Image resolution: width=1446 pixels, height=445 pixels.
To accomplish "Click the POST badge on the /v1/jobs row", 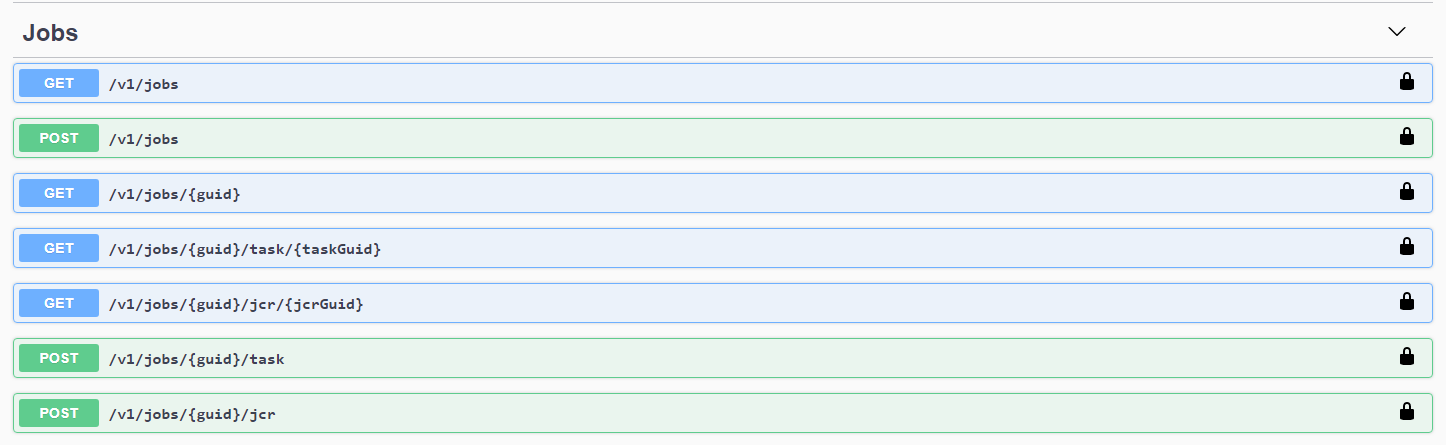I will 59,138.
